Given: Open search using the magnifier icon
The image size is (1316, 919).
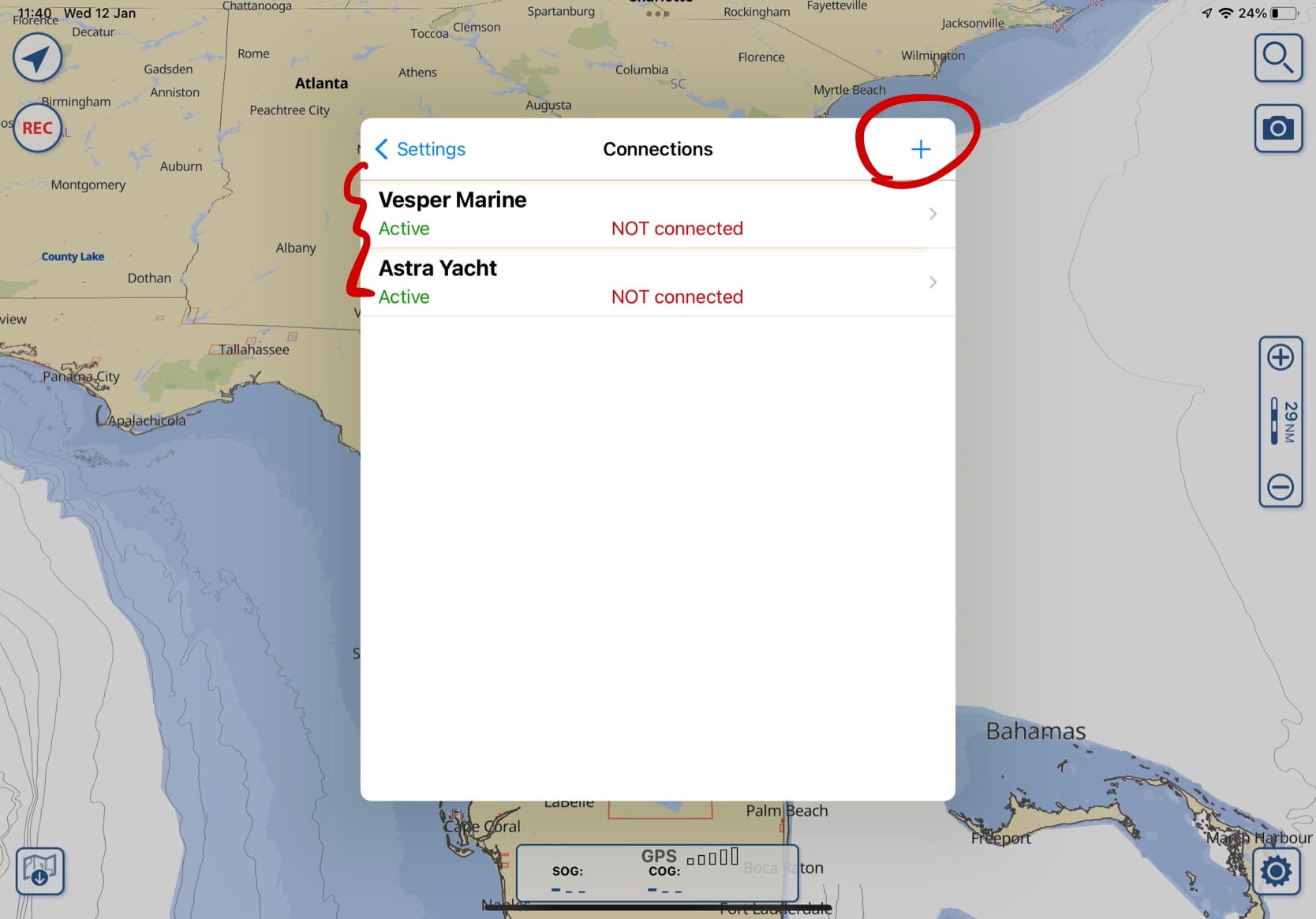Looking at the screenshot, I should click(x=1279, y=58).
